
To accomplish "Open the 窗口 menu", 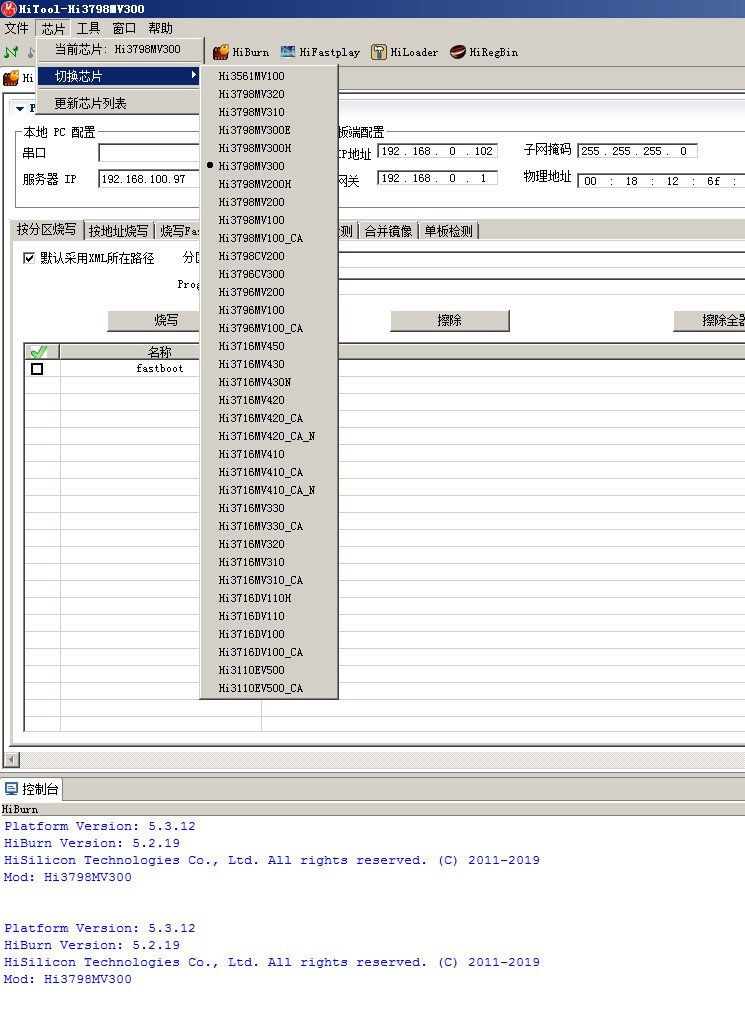I will (124, 28).
